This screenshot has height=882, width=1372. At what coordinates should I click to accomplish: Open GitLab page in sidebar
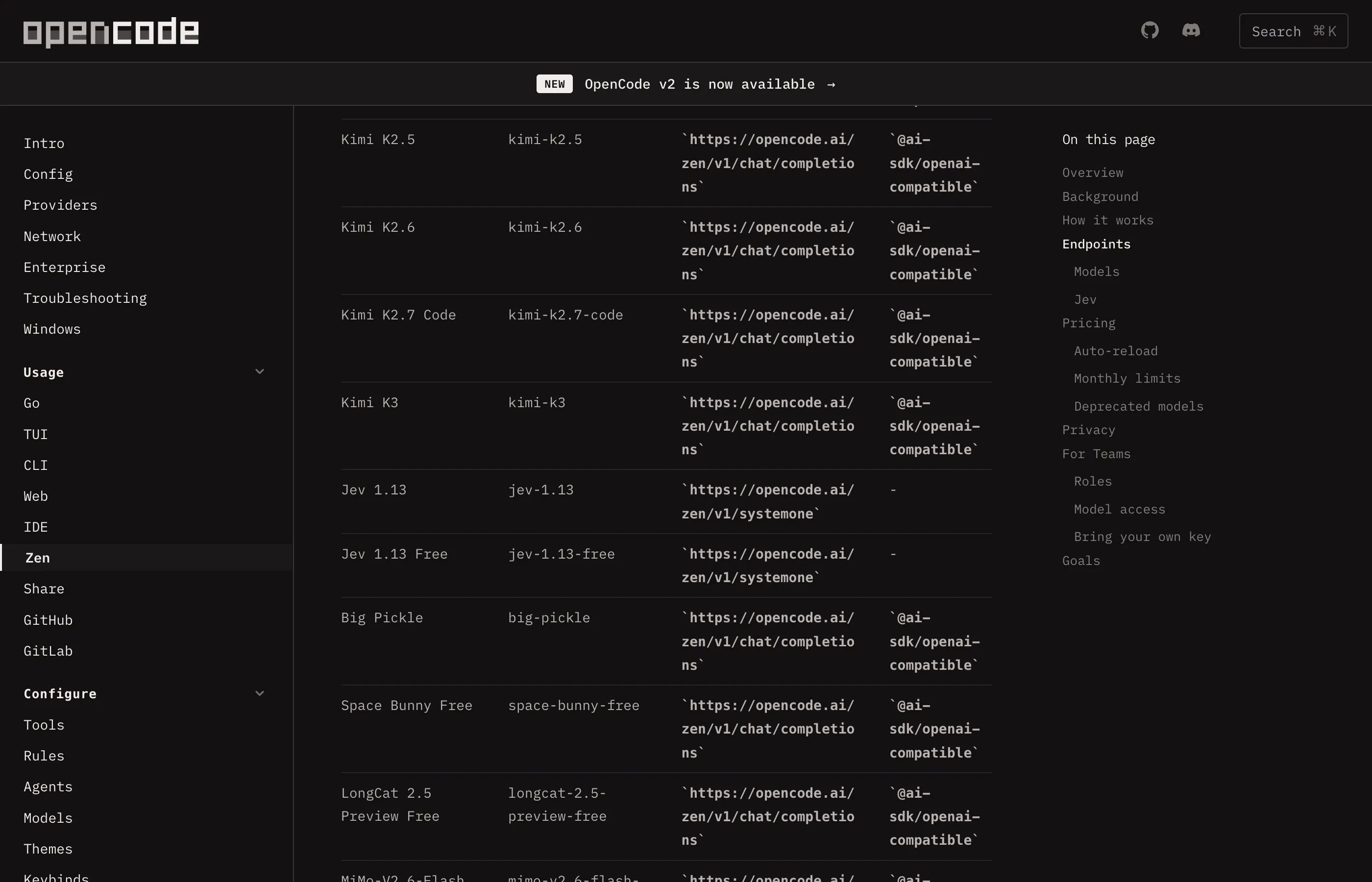click(48, 651)
